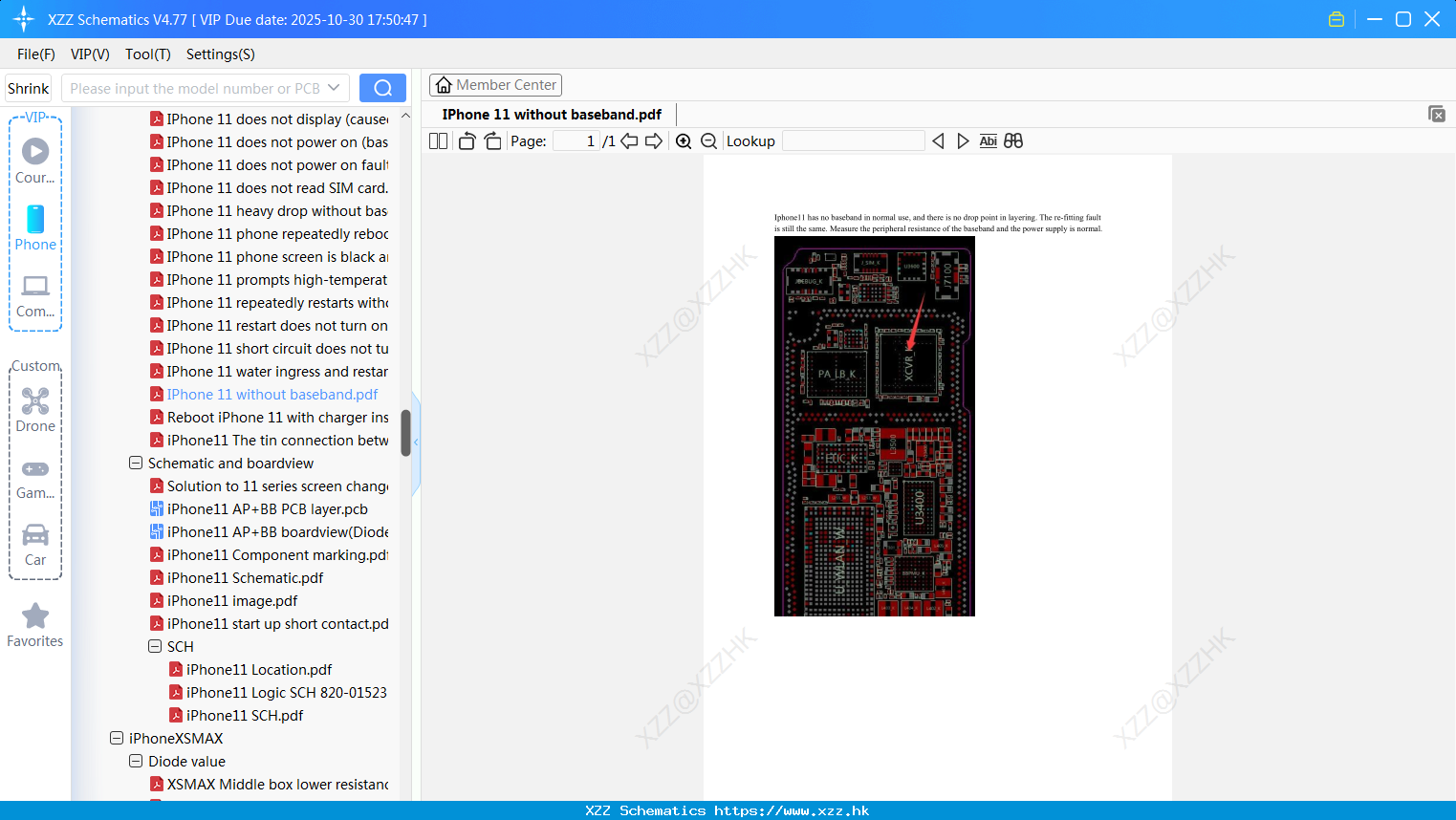
Task: Open iPhone11 Component marking.pdf
Action: pyautogui.click(x=269, y=554)
